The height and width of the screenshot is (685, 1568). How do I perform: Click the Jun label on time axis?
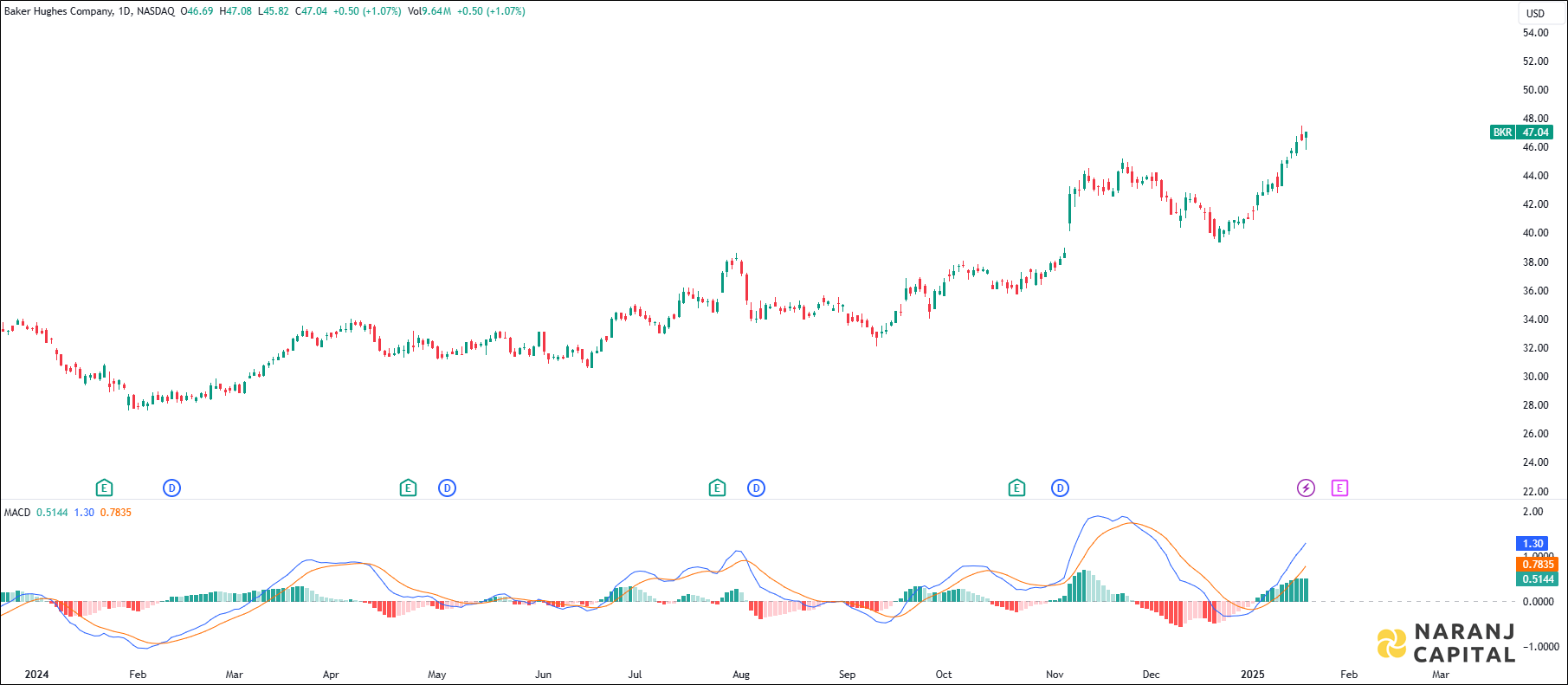point(543,675)
